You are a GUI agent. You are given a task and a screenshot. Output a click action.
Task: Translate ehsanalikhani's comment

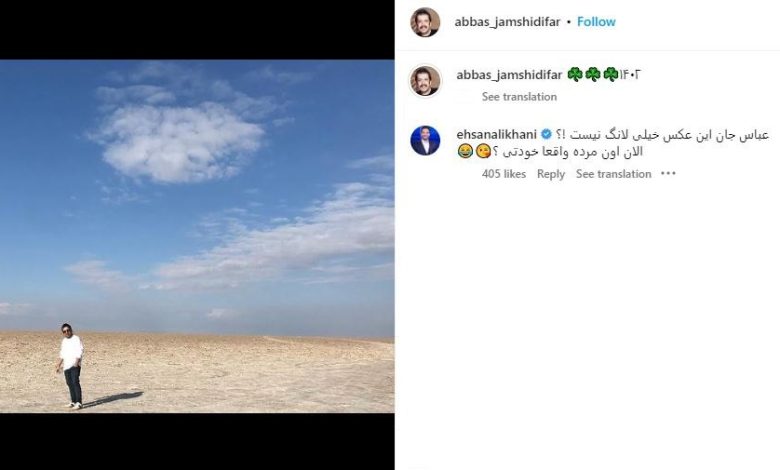(x=613, y=174)
